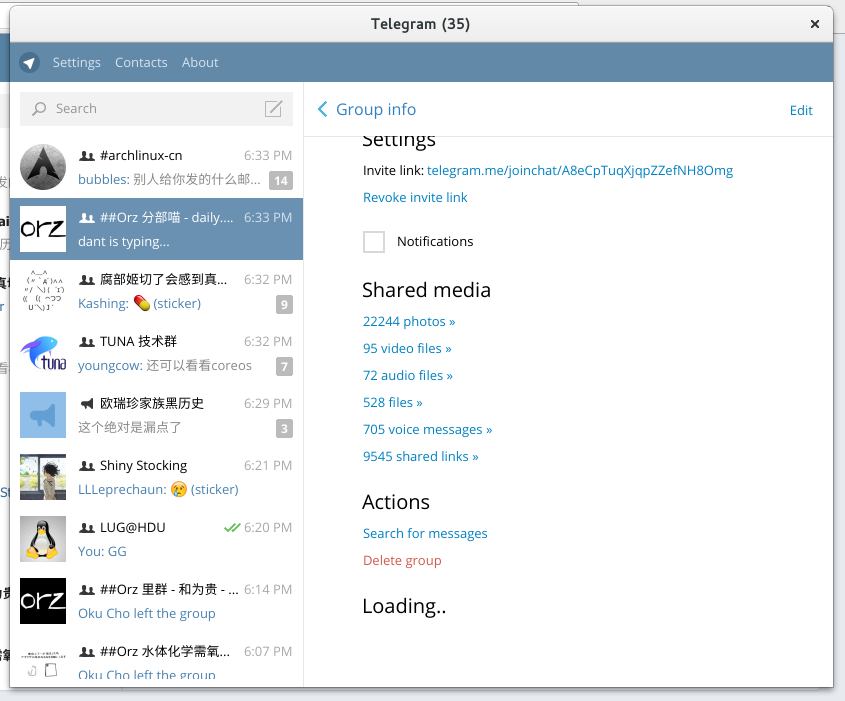Open the TUNA 技术群 chat

[x=156, y=353]
